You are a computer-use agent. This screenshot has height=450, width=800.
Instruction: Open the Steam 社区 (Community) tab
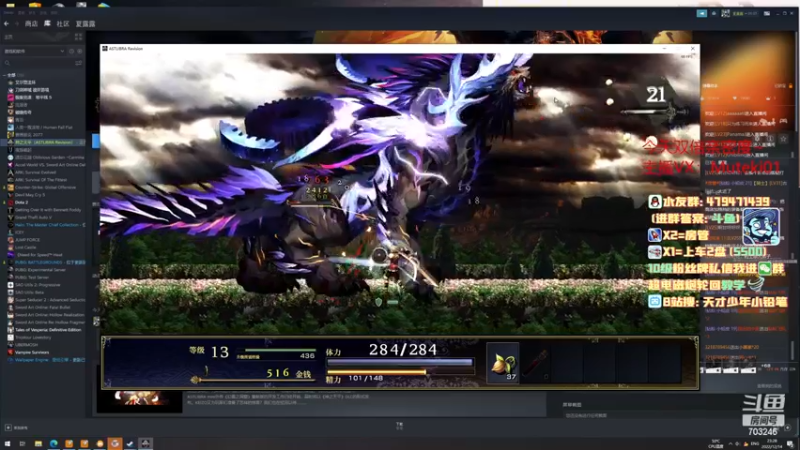(x=63, y=23)
